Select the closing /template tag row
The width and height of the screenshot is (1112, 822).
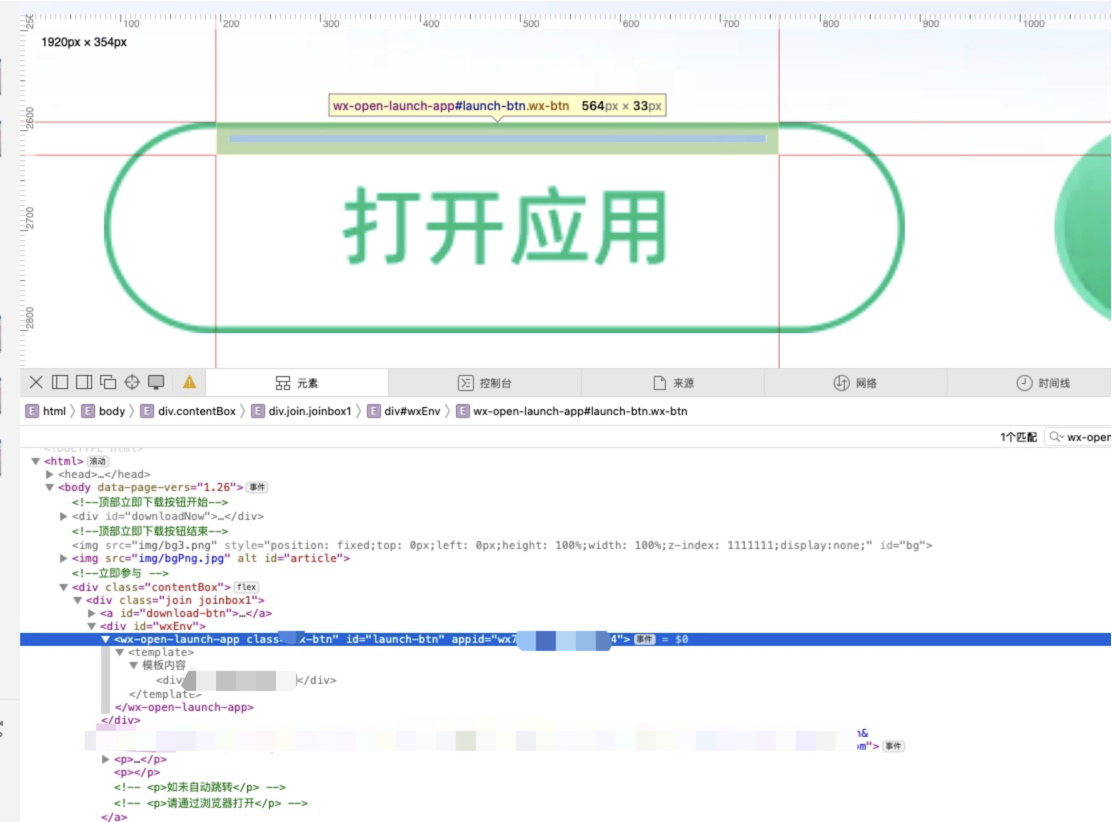[165, 694]
